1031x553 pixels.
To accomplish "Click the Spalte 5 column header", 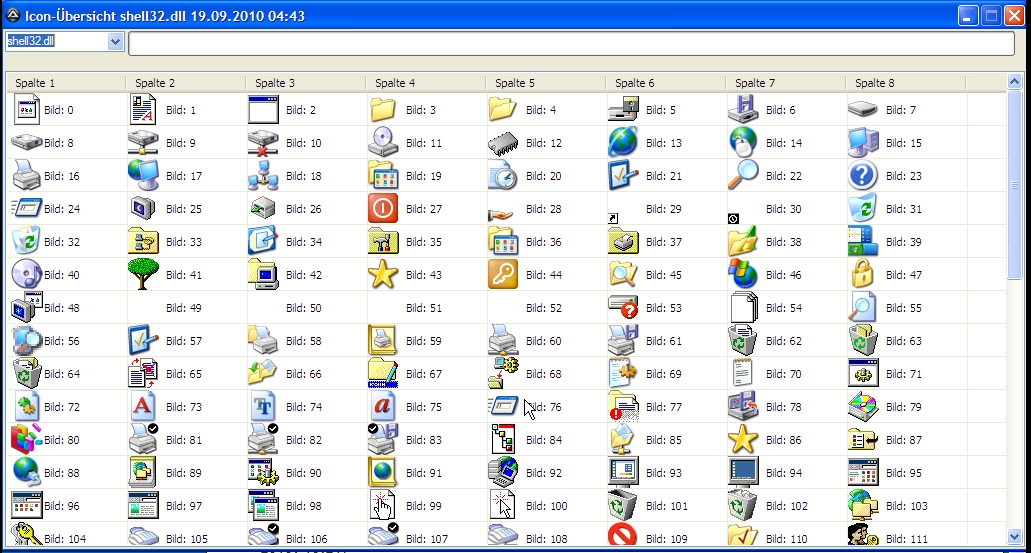I will click(x=545, y=83).
